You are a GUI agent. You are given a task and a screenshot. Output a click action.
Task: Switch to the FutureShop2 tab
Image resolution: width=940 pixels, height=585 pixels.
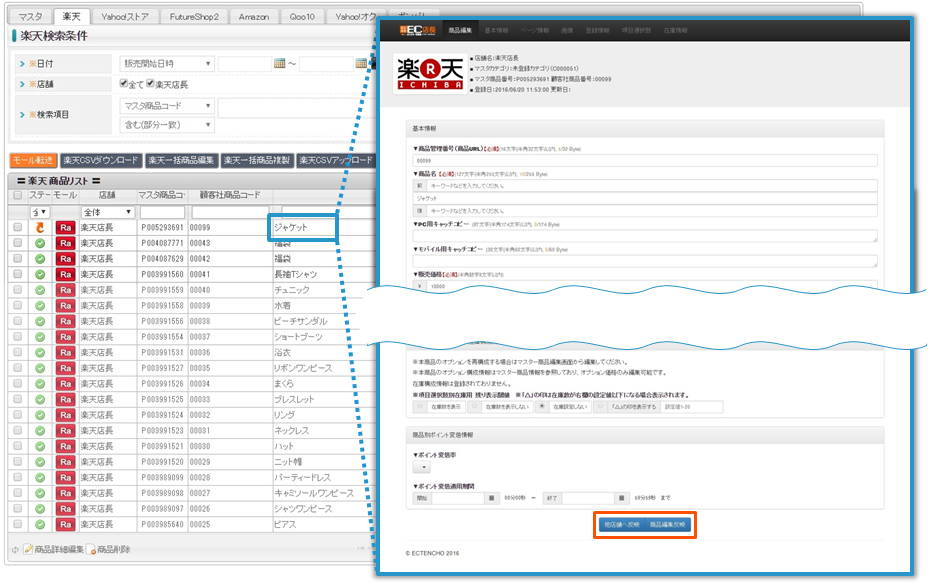(194, 17)
